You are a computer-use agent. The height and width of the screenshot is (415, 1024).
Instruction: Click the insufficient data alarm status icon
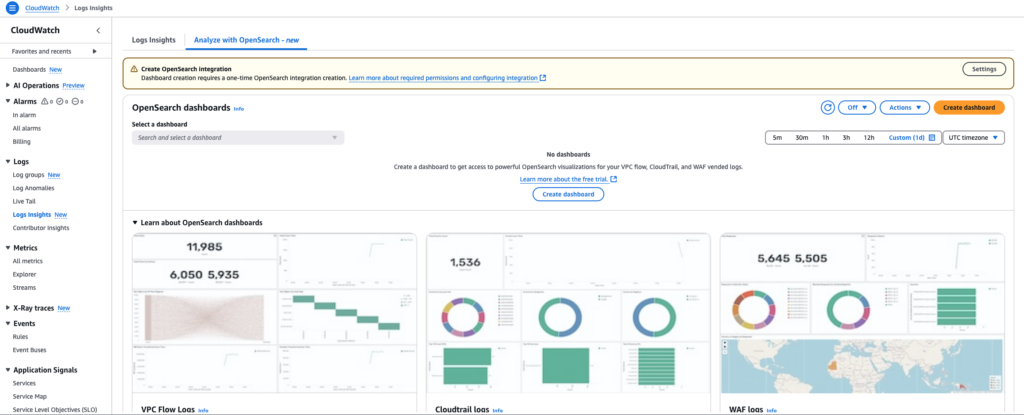(74, 101)
